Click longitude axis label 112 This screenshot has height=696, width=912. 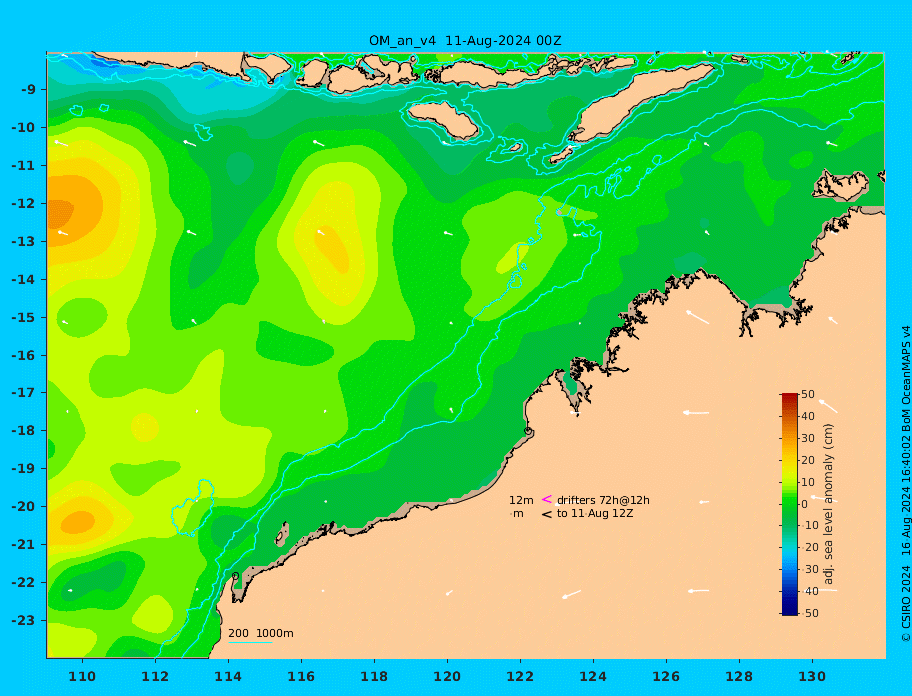(x=155, y=677)
